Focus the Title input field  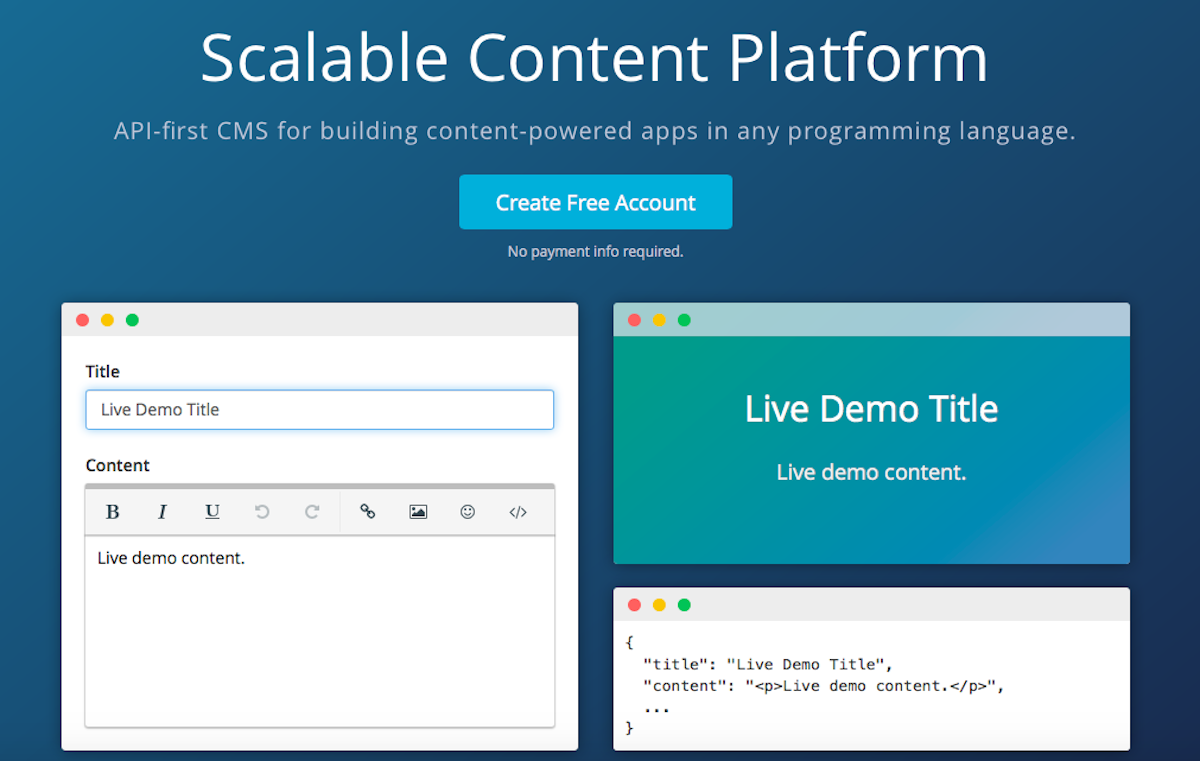point(320,410)
